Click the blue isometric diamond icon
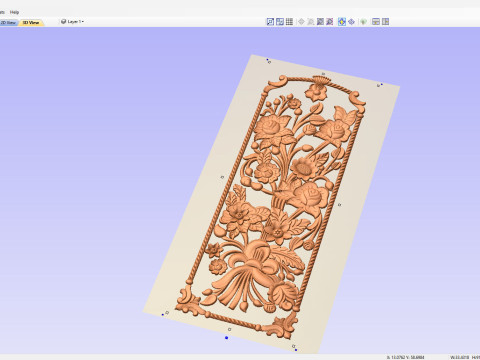 pyautogui.click(x=351, y=22)
